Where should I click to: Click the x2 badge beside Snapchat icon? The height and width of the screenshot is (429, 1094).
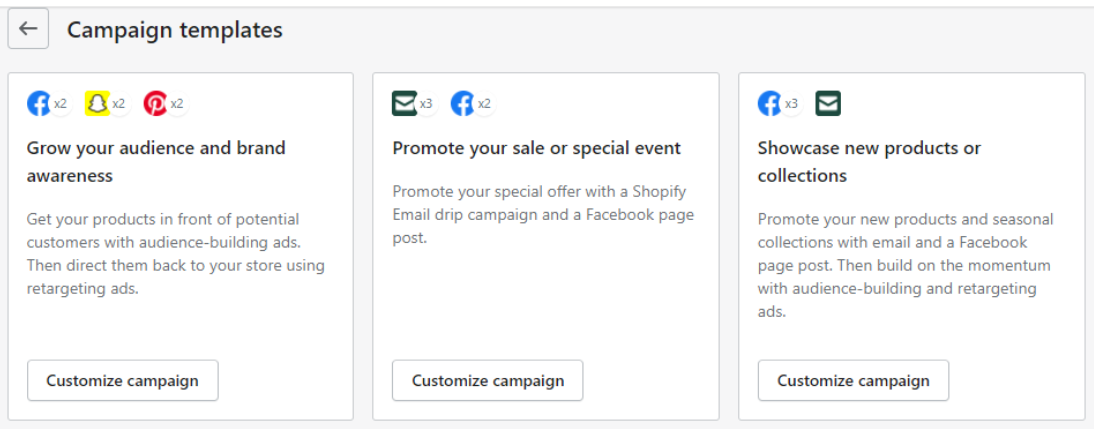(119, 104)
